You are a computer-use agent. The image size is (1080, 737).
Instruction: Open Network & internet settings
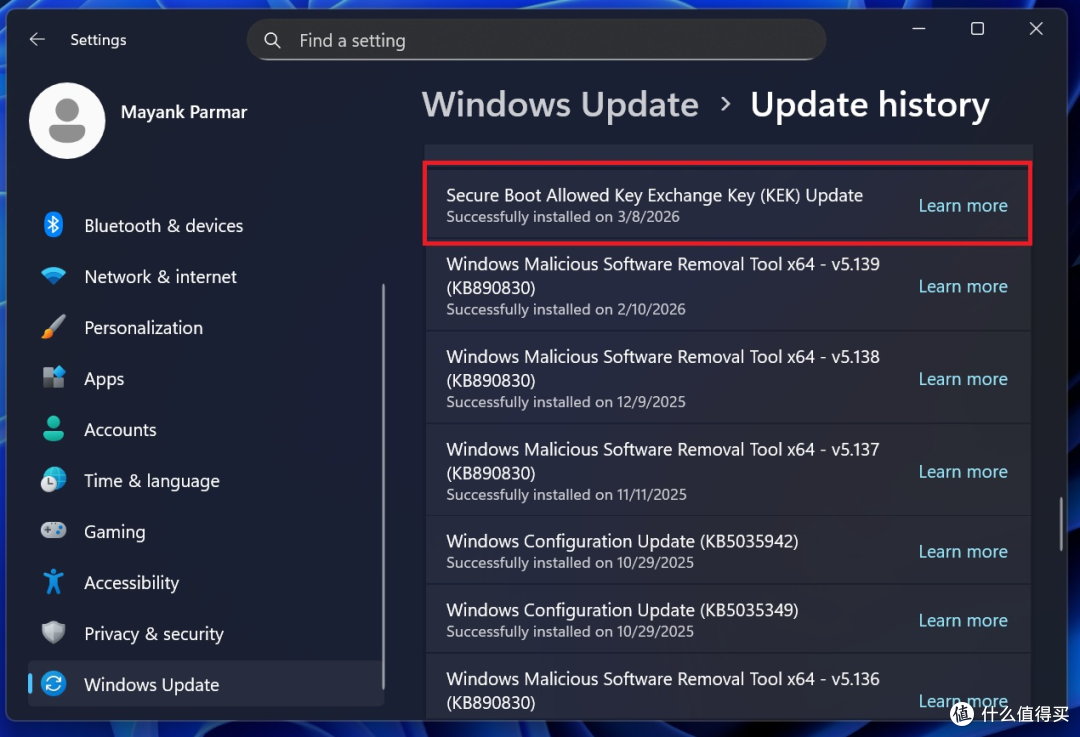160,277
